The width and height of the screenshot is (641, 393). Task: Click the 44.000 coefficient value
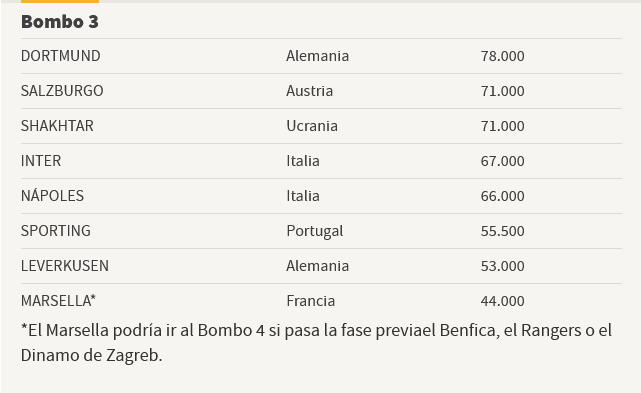point(502,301)
